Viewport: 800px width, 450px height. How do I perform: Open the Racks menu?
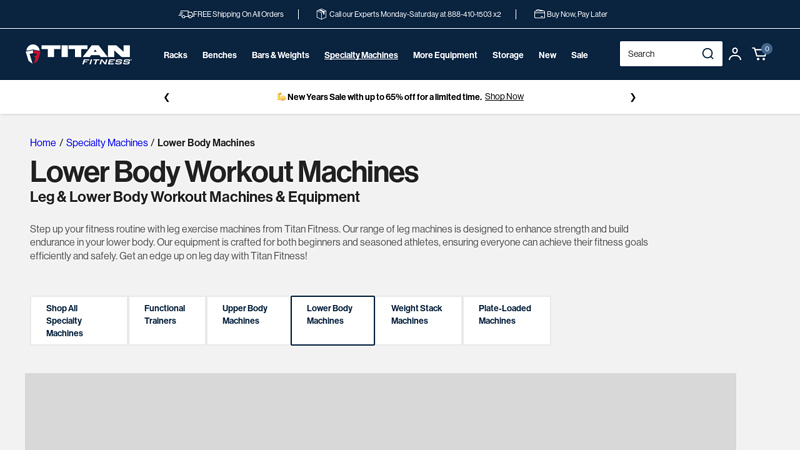tap(176, 55)
